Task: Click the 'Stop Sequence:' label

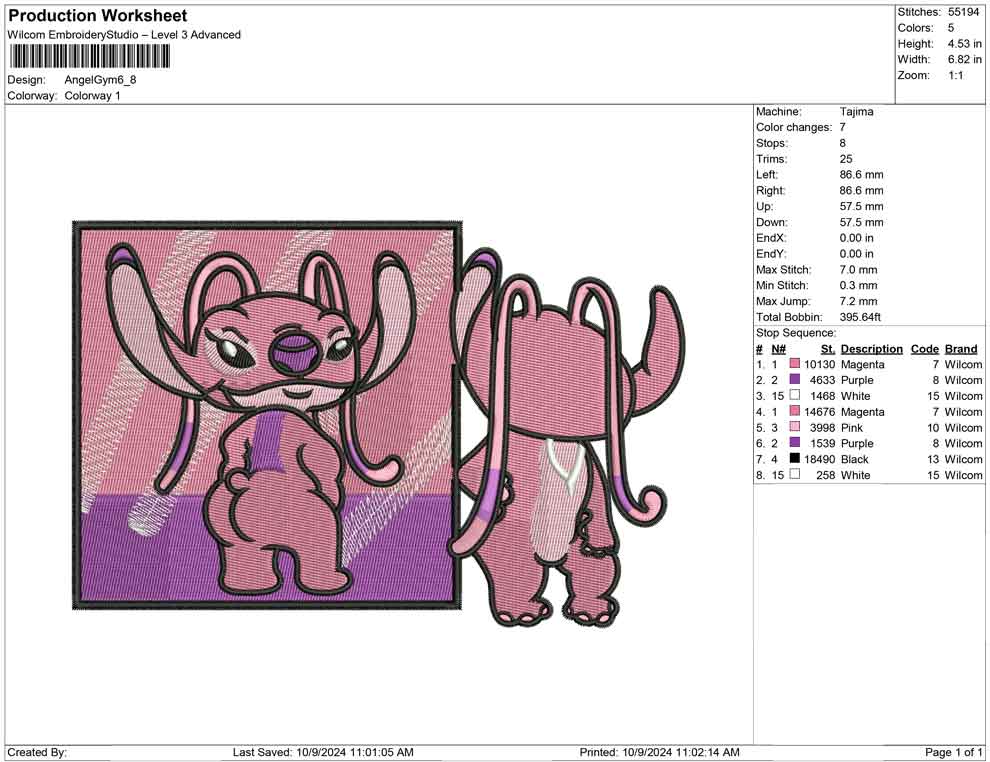Action: point(796,333)
